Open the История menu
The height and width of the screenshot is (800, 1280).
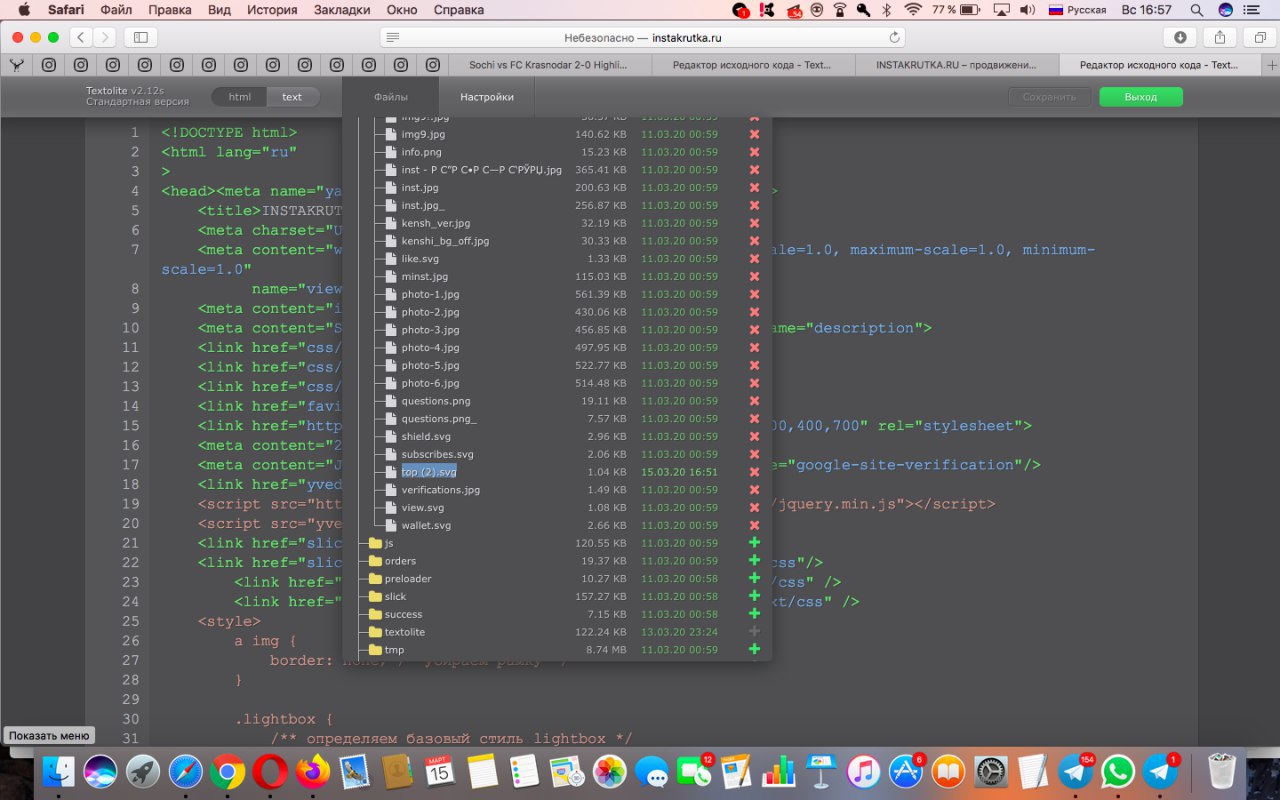272,10
